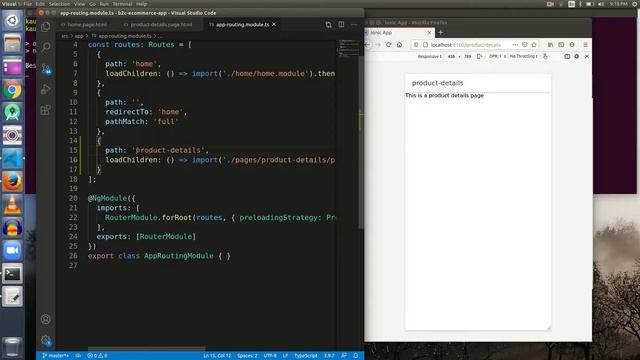Click master branch in status bar
The image size is (640, 360).
(55, 356)
